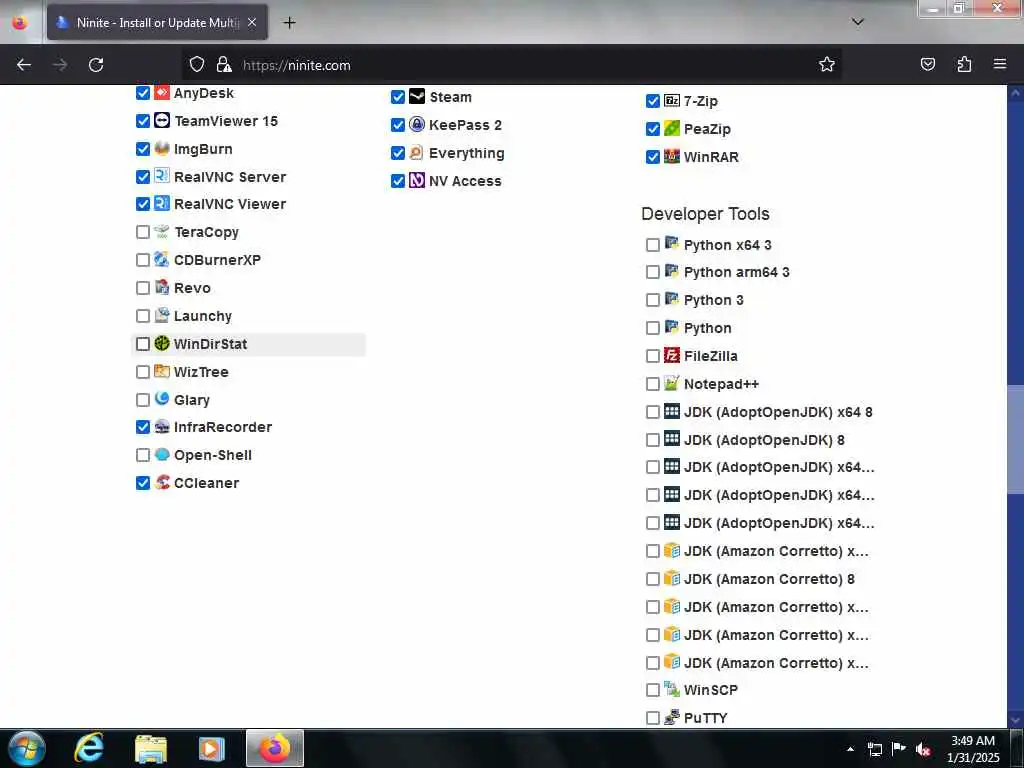Uncheck the AnyDesk checkbox
1024x768 pixels.
(143, 93)
